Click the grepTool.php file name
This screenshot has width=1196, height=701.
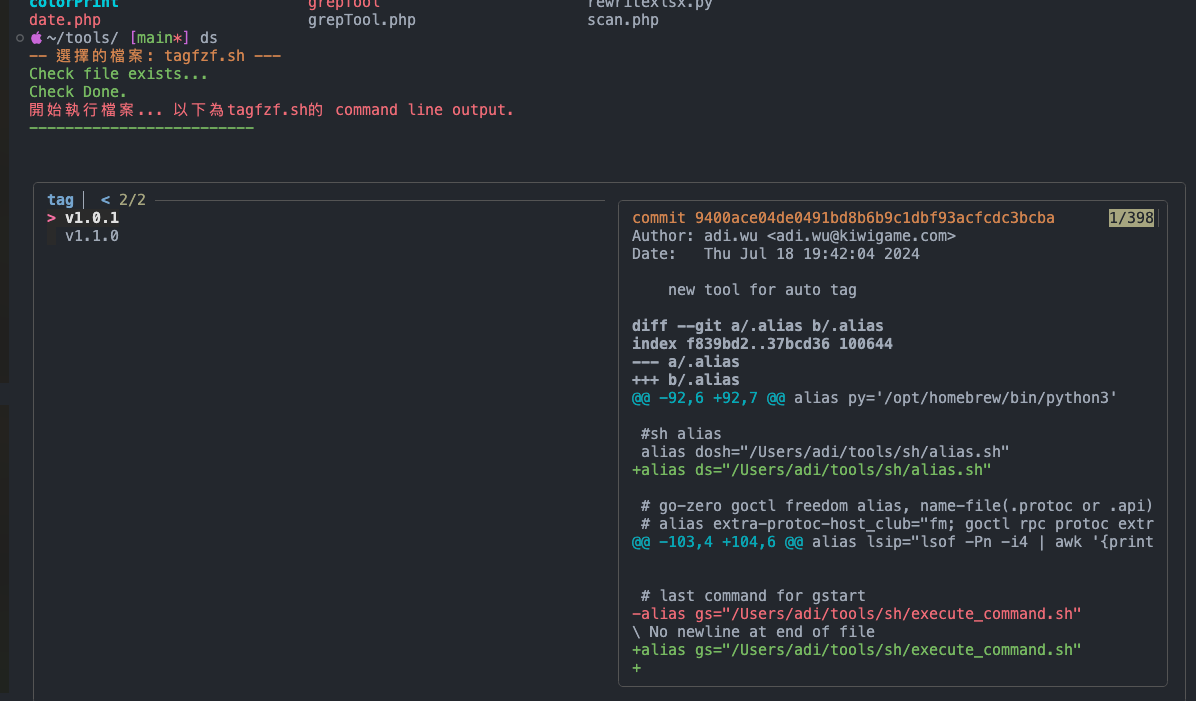[362, 20]
